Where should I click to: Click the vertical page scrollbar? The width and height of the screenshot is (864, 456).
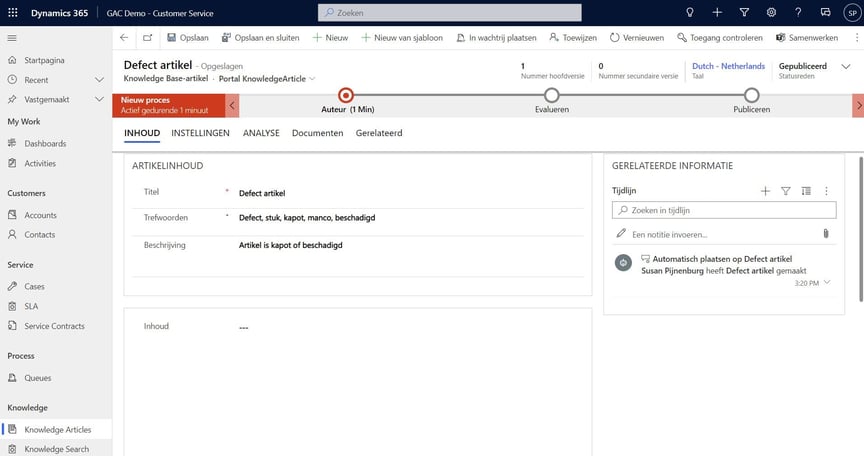861,229
